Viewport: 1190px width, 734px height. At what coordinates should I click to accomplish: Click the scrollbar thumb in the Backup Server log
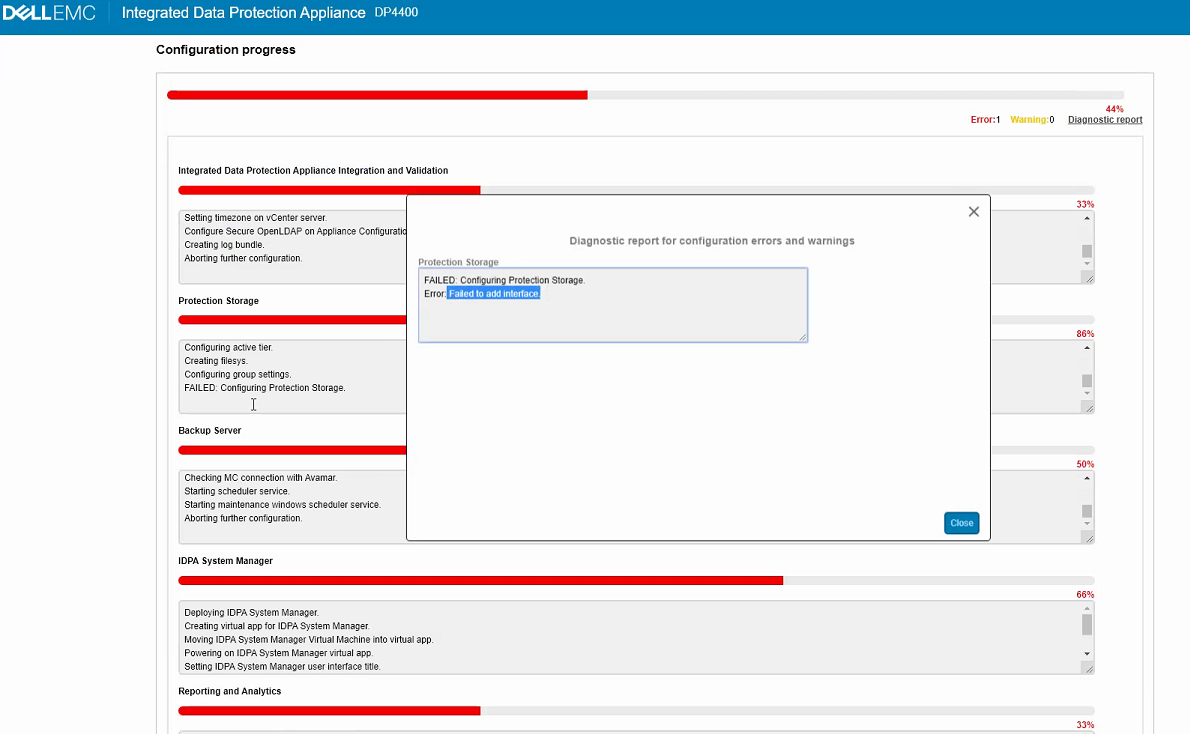pos(1087,511)
